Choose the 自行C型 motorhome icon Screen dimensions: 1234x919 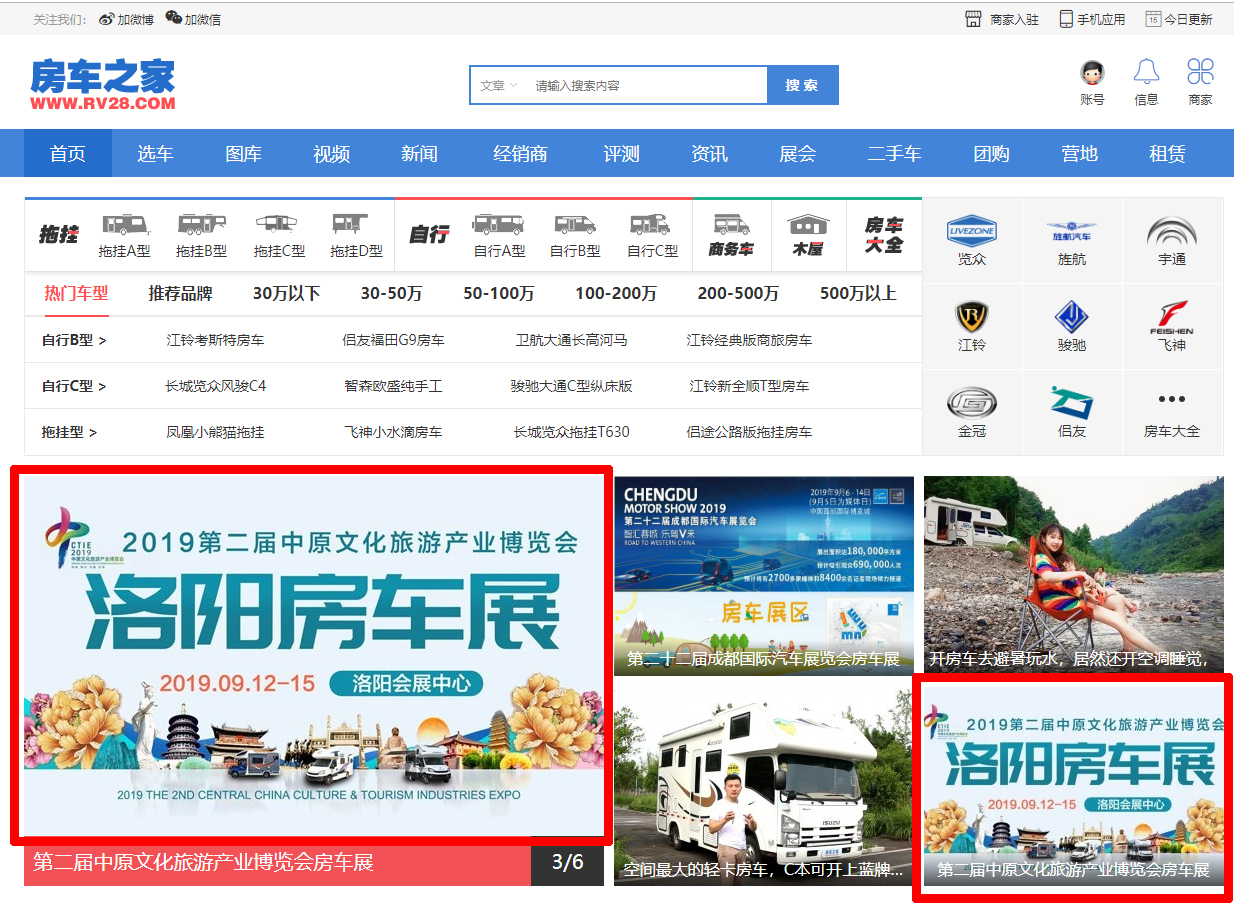pos(652,225)
